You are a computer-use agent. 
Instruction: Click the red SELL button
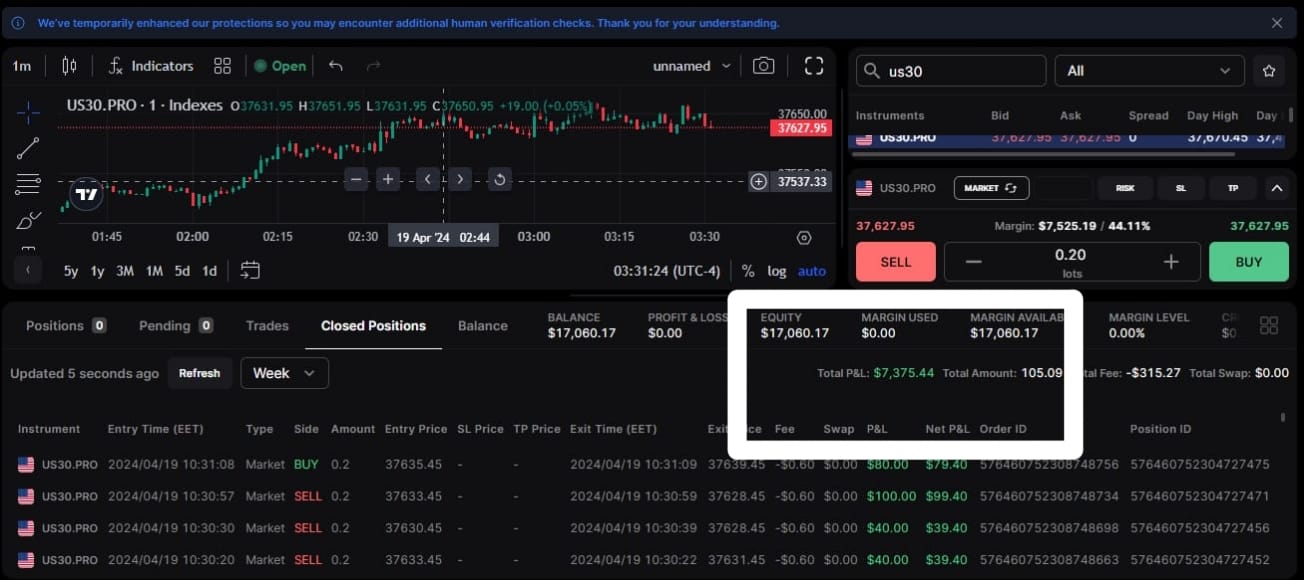[896, 262]
